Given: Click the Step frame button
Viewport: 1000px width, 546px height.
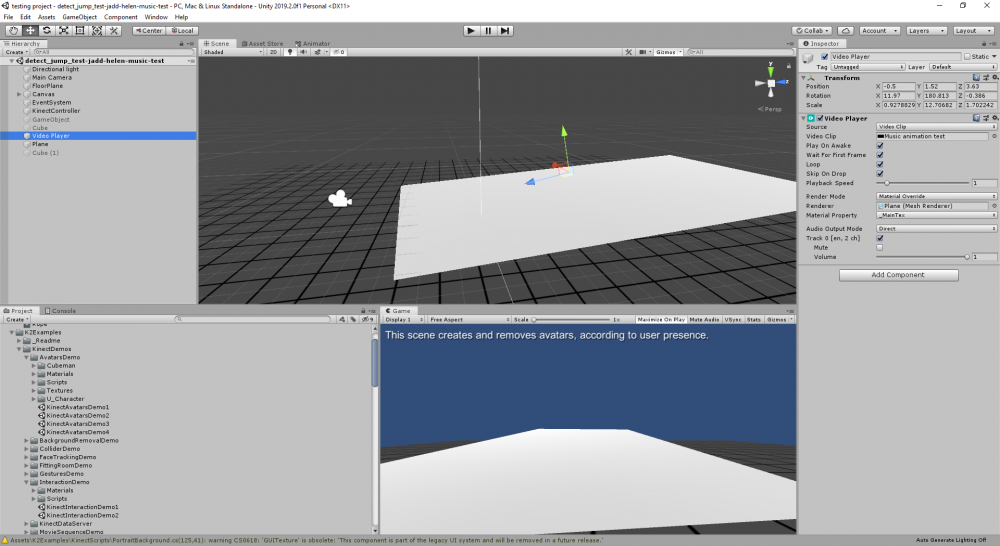Looking at the screenshot, I should point(506,31).
